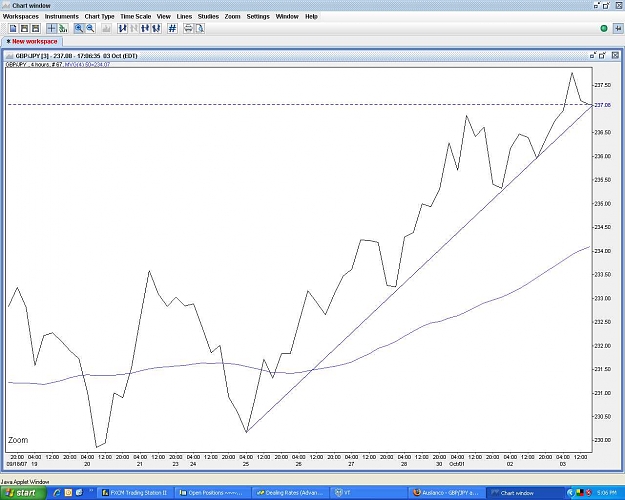Select the zoom out magnifier

pos(90,28)
